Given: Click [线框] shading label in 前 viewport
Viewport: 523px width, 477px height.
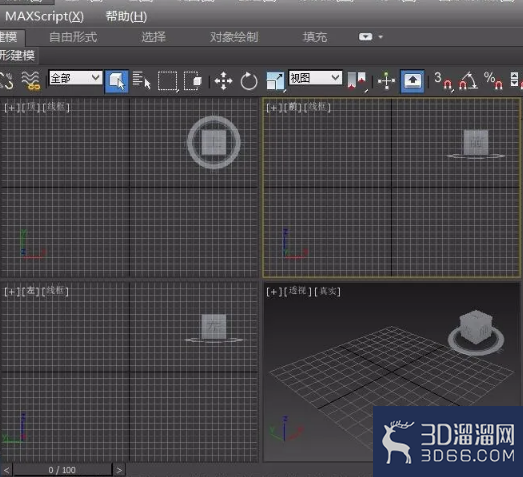Looking at the screenshot, I should [317, 107].
